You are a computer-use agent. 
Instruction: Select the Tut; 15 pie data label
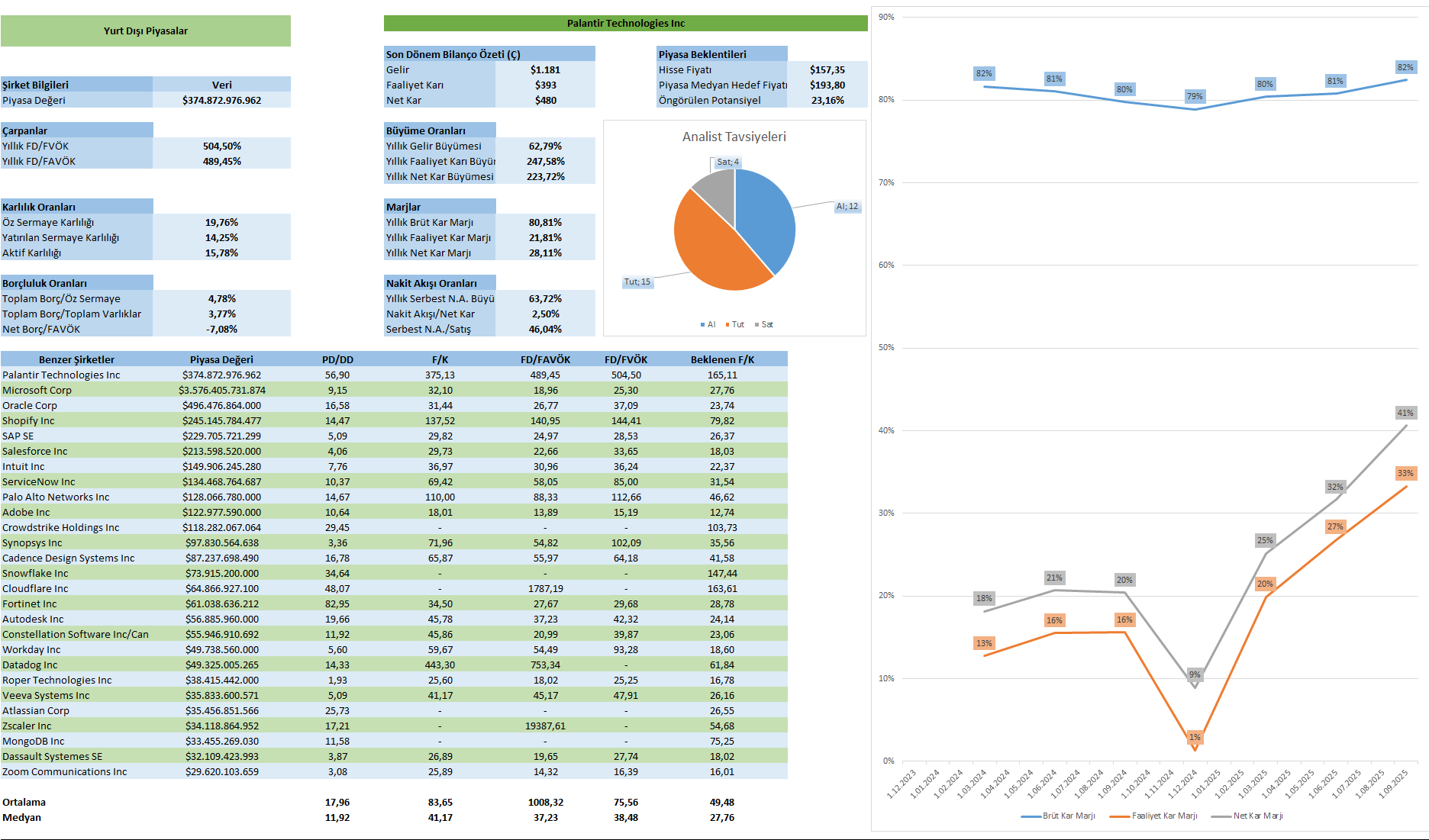[x=637, y=282]
